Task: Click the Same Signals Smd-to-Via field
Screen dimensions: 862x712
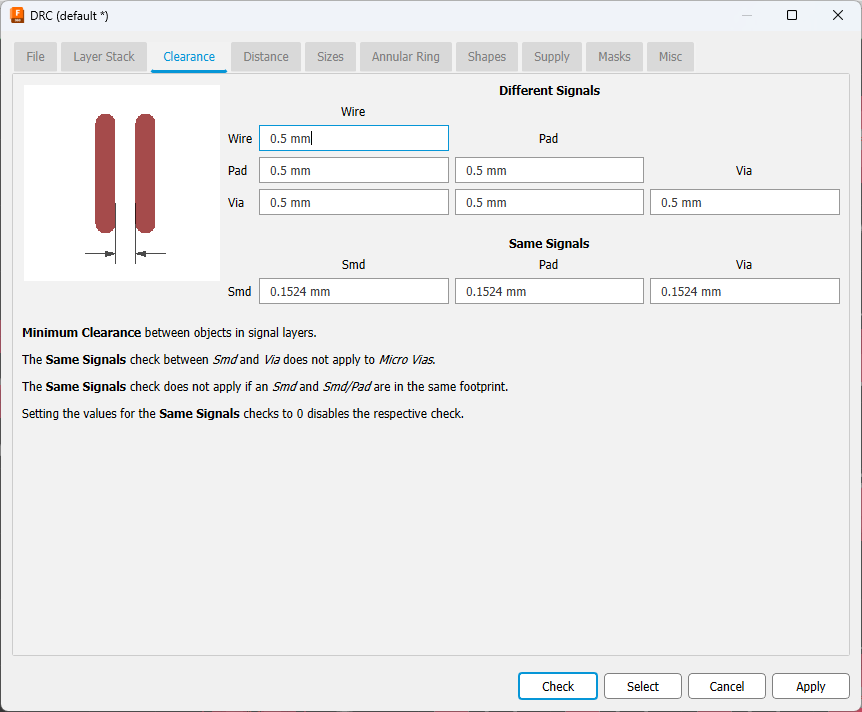Action: coord(744,292)
